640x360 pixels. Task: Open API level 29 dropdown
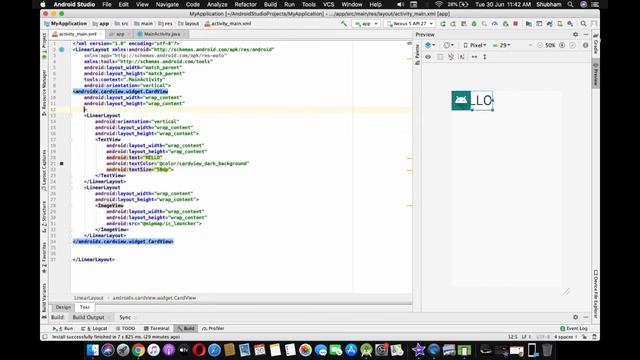coord(501,45)
